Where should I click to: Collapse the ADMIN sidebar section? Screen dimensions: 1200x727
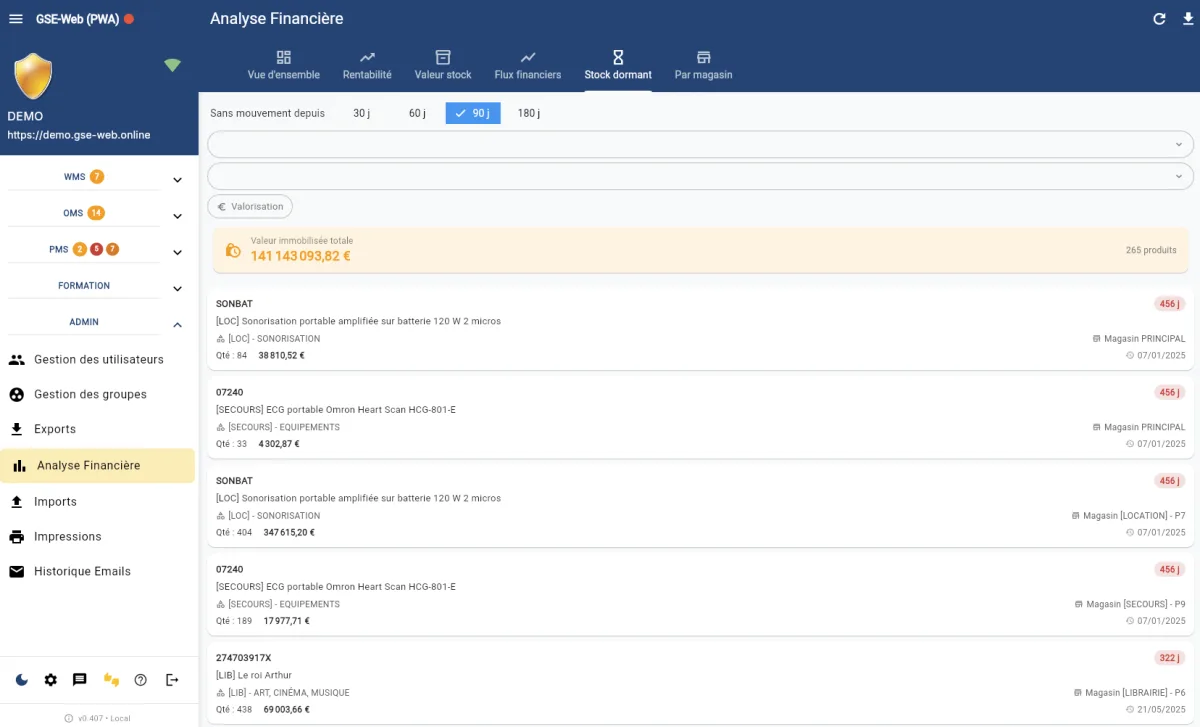pos(177,323)
